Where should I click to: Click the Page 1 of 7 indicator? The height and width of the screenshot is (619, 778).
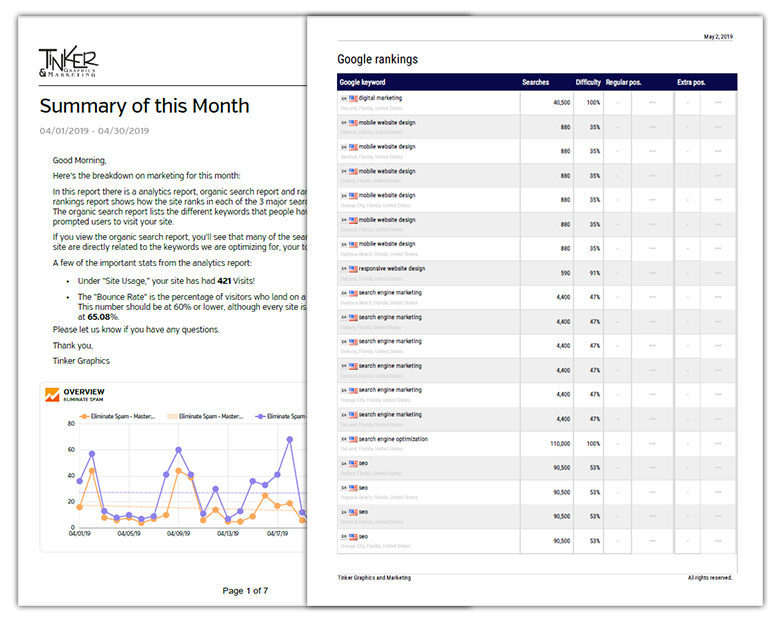coord(245,591)
